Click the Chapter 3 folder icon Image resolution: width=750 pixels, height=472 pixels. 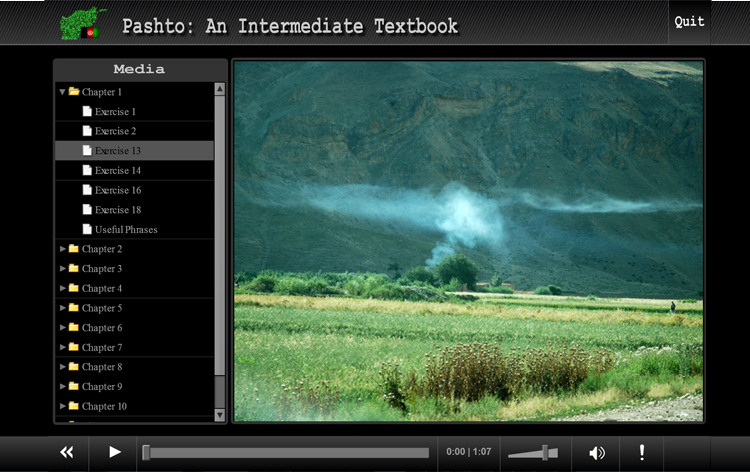74,268
